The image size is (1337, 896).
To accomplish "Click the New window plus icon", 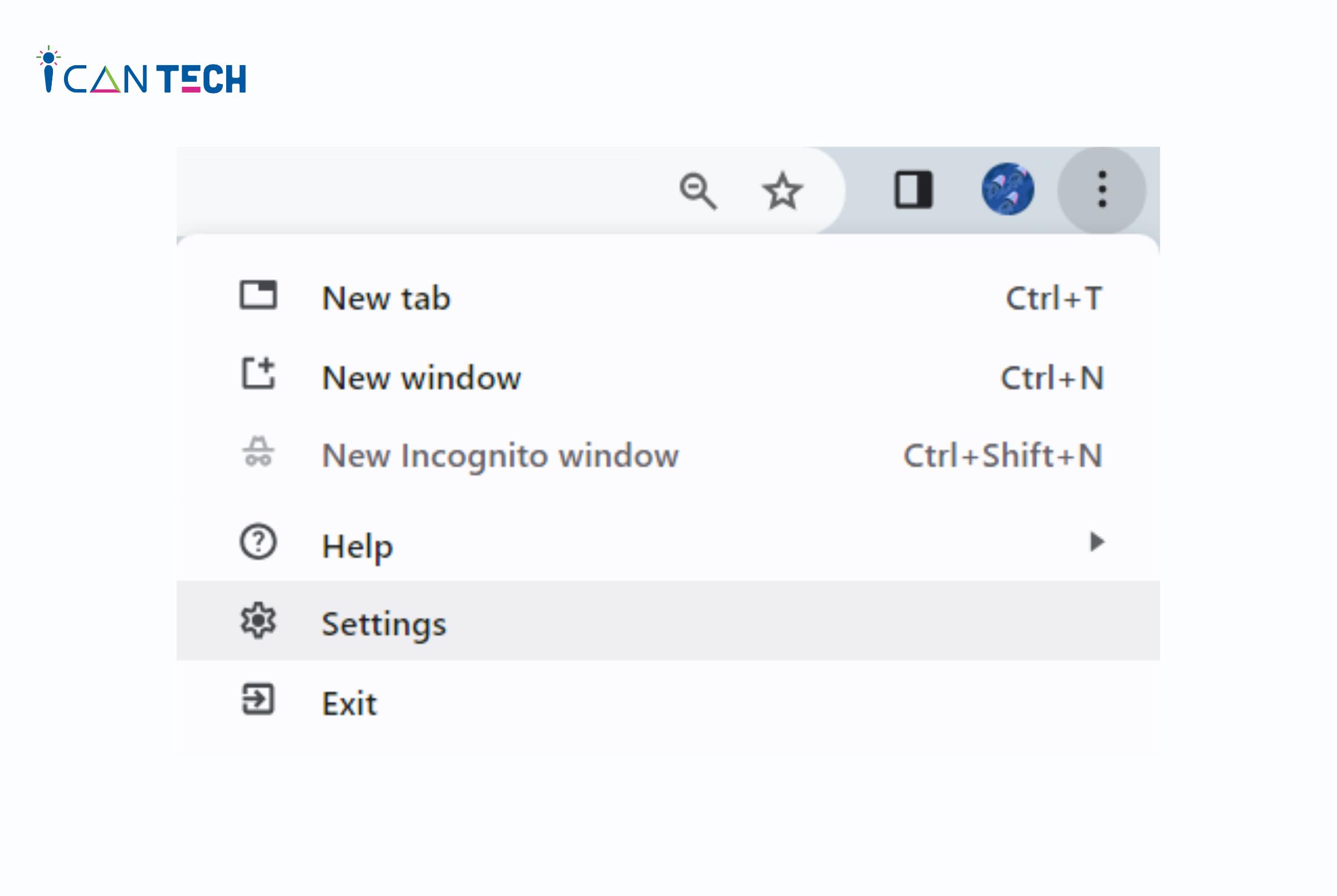I will coord(258,373).
